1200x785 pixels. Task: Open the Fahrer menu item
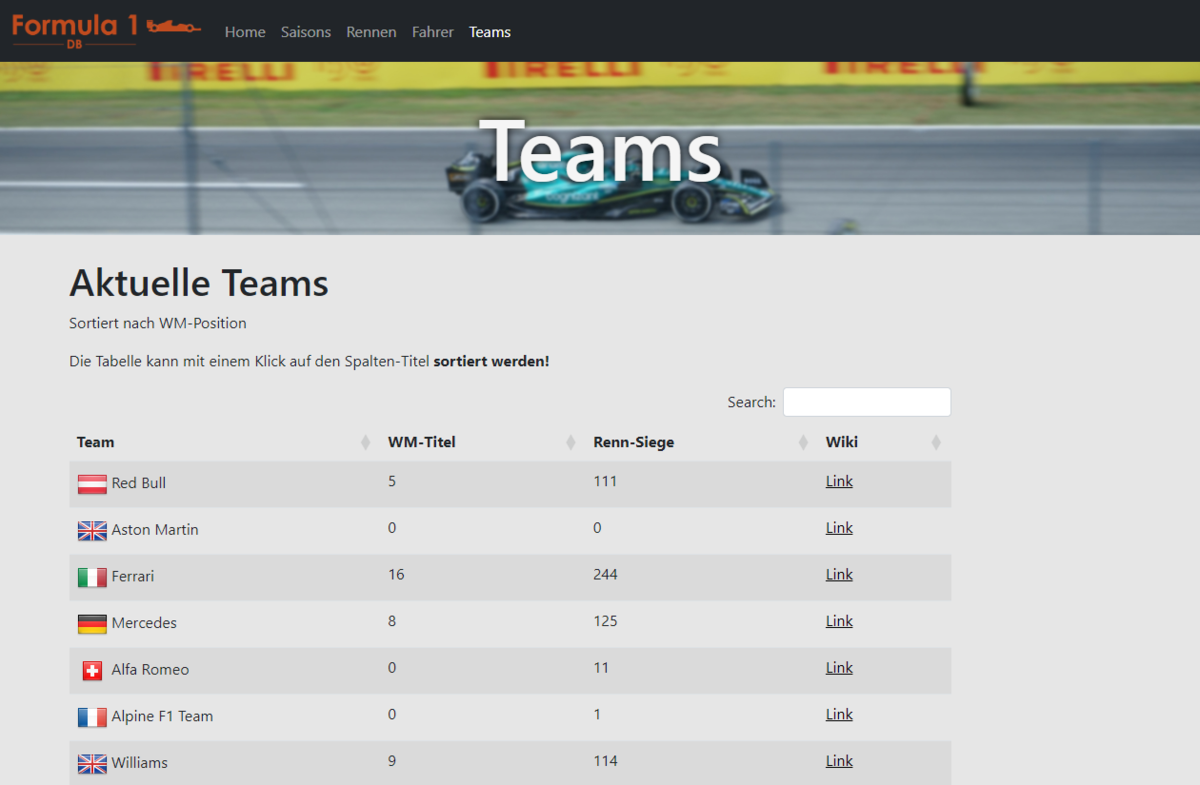tap(432, 32)
